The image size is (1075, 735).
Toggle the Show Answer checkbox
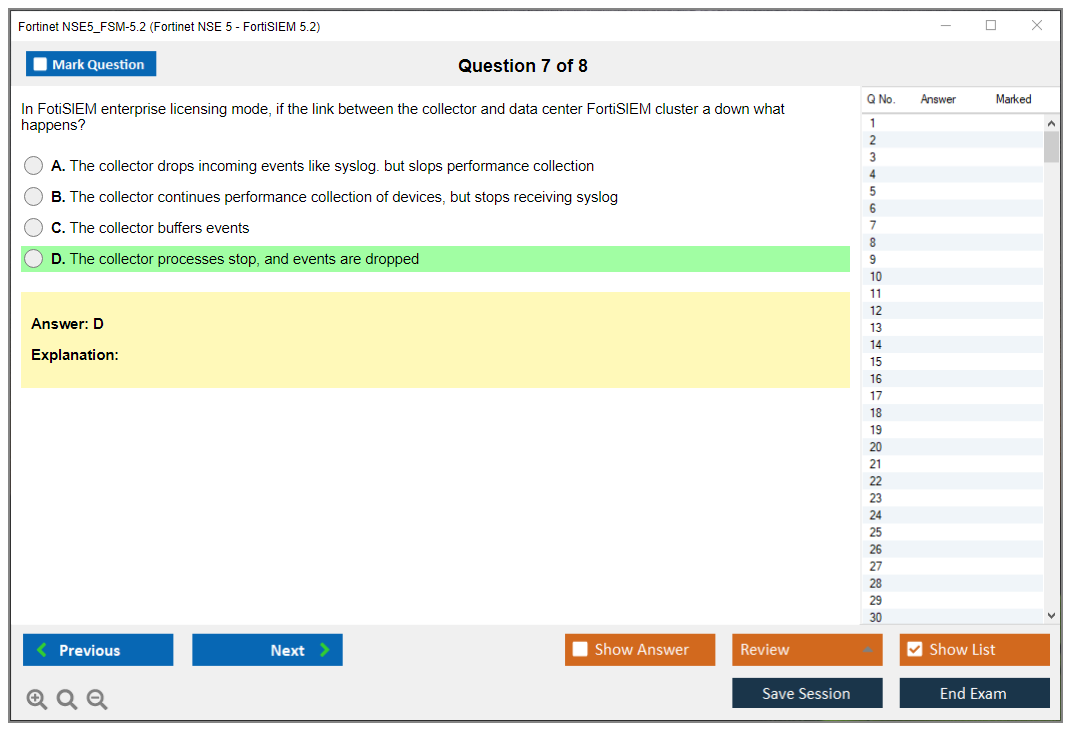click(x=581, y=650)
